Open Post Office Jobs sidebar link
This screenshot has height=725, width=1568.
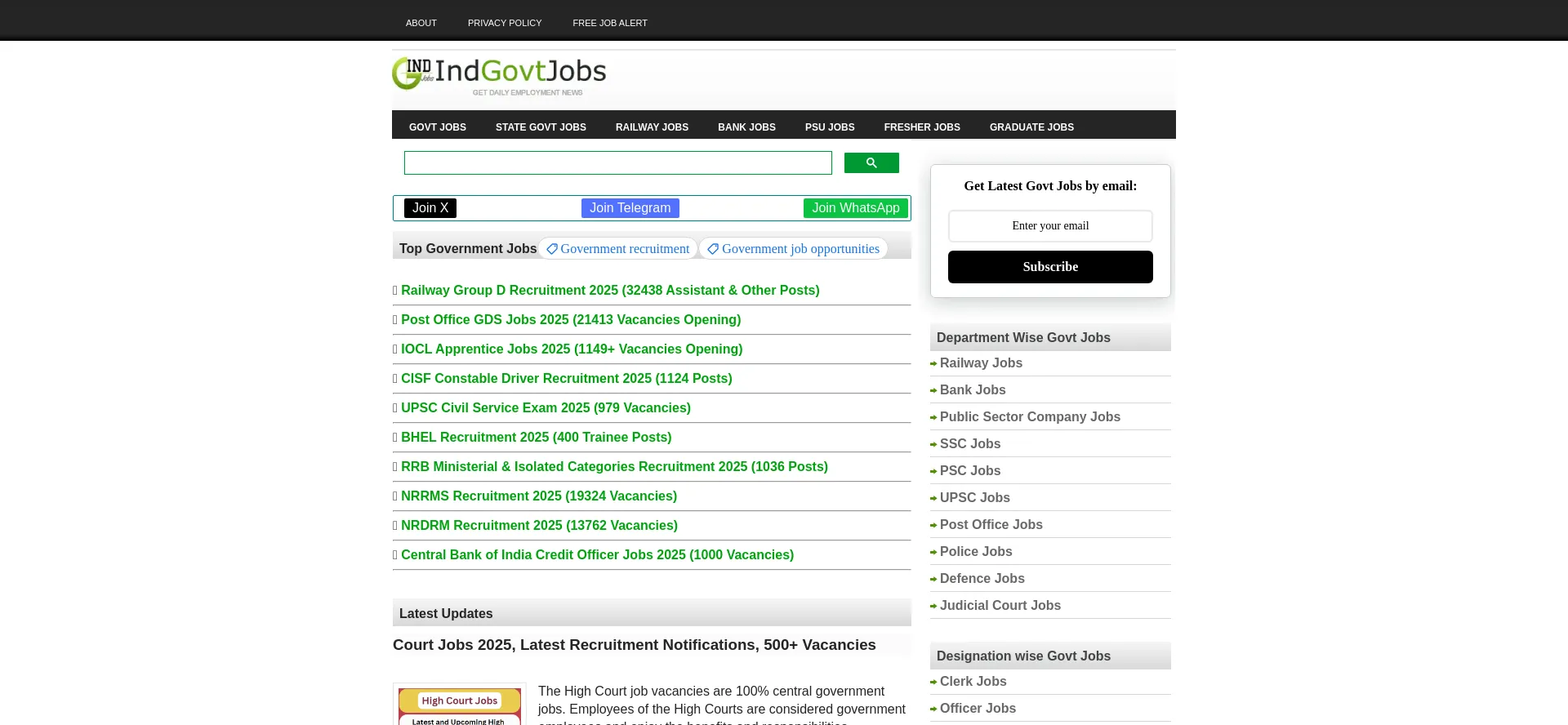click(x=991, y=524)
